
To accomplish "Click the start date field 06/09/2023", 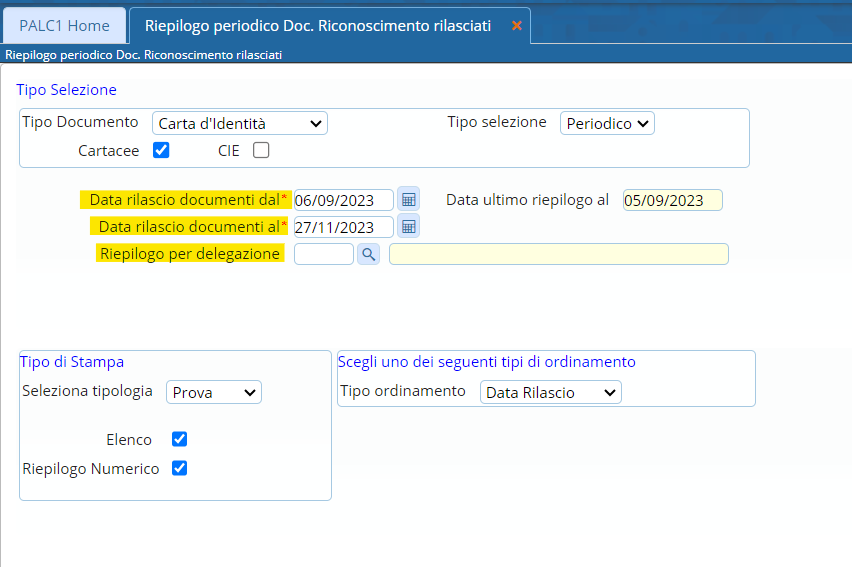I will [x=343, y=200].
